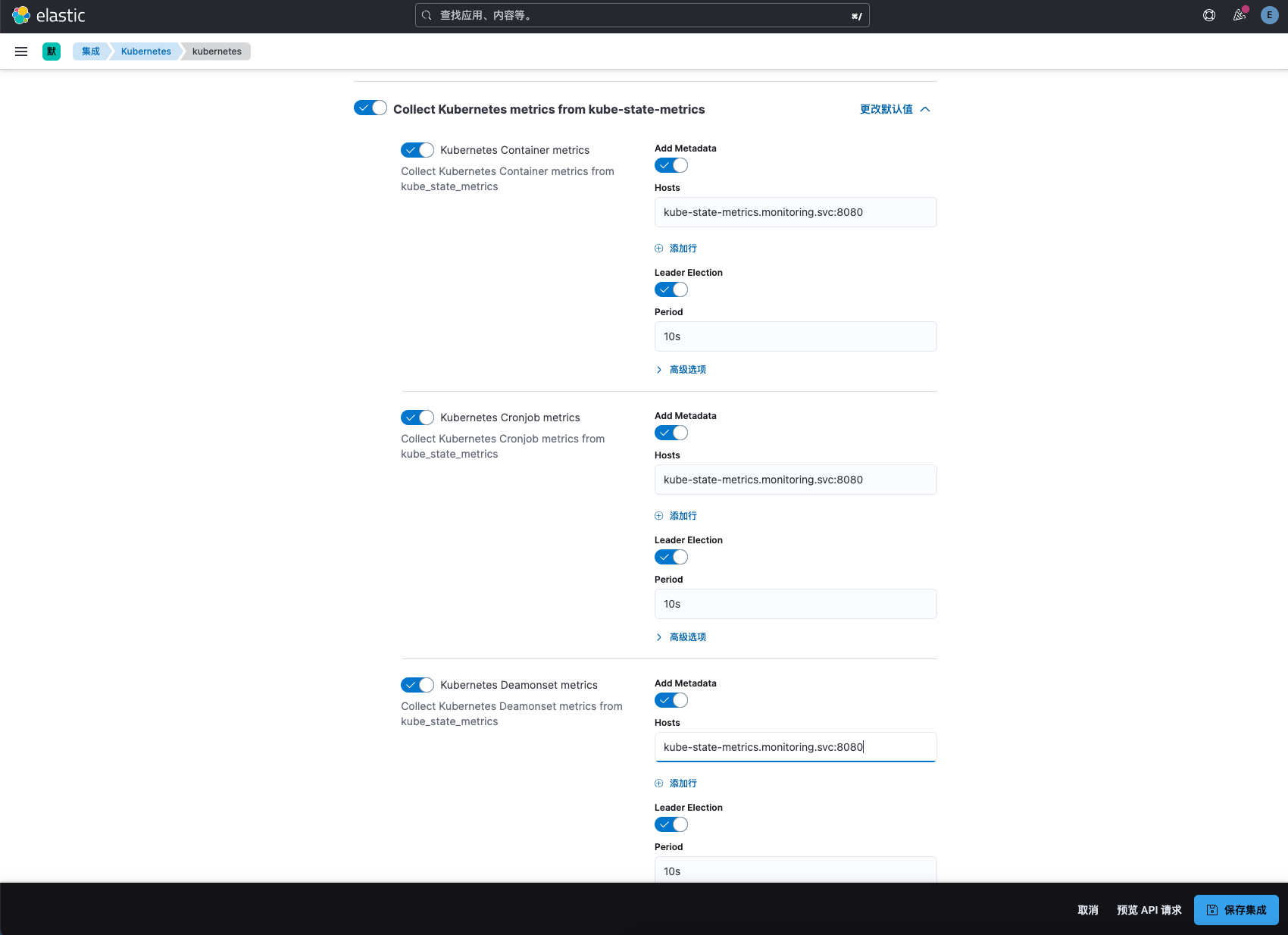Image resolution: width=1288 pixels, height=935 pixels.
Task: Open the default space selector icon
Action: pyautogui.click(x=52, y=52)
